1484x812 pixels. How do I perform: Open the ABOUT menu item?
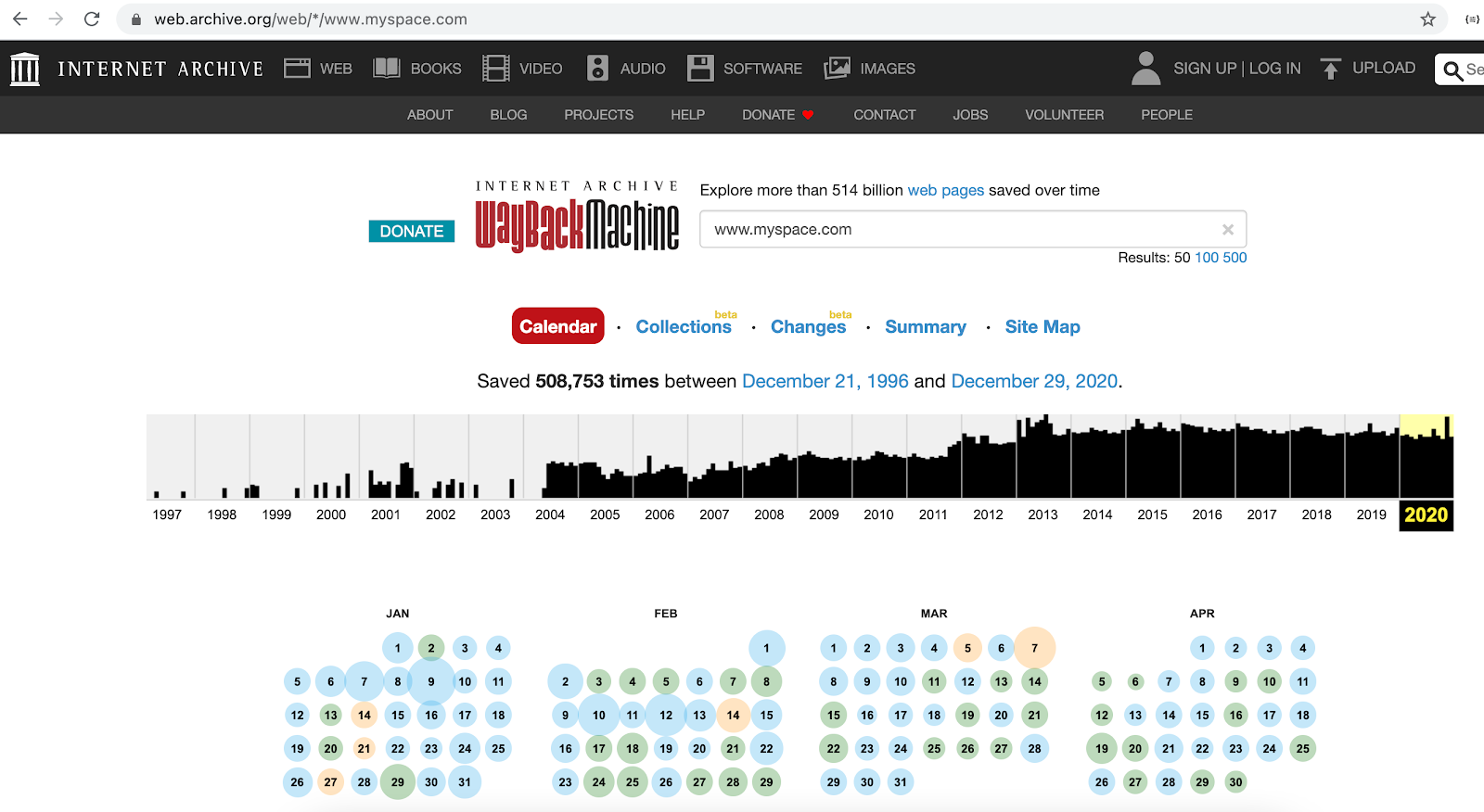(x=429, y=115)
